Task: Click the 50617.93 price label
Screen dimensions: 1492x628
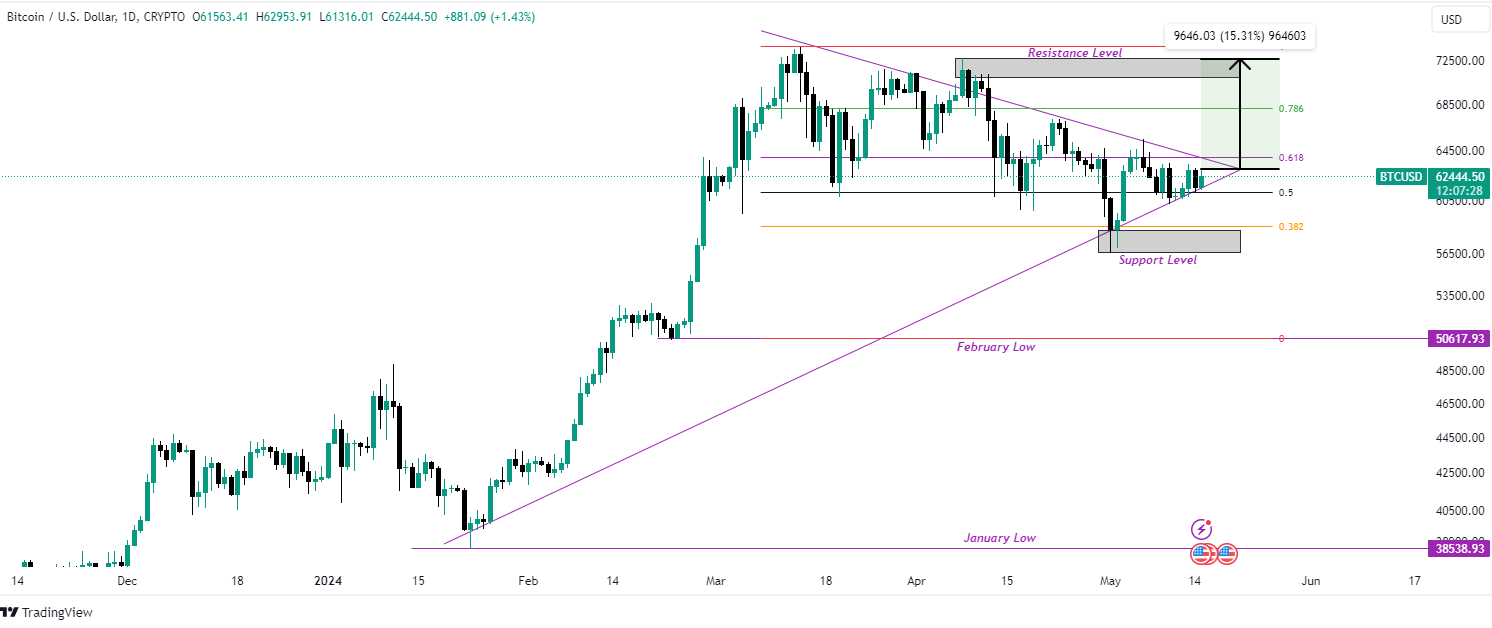Action: [x=1459, y=339]
